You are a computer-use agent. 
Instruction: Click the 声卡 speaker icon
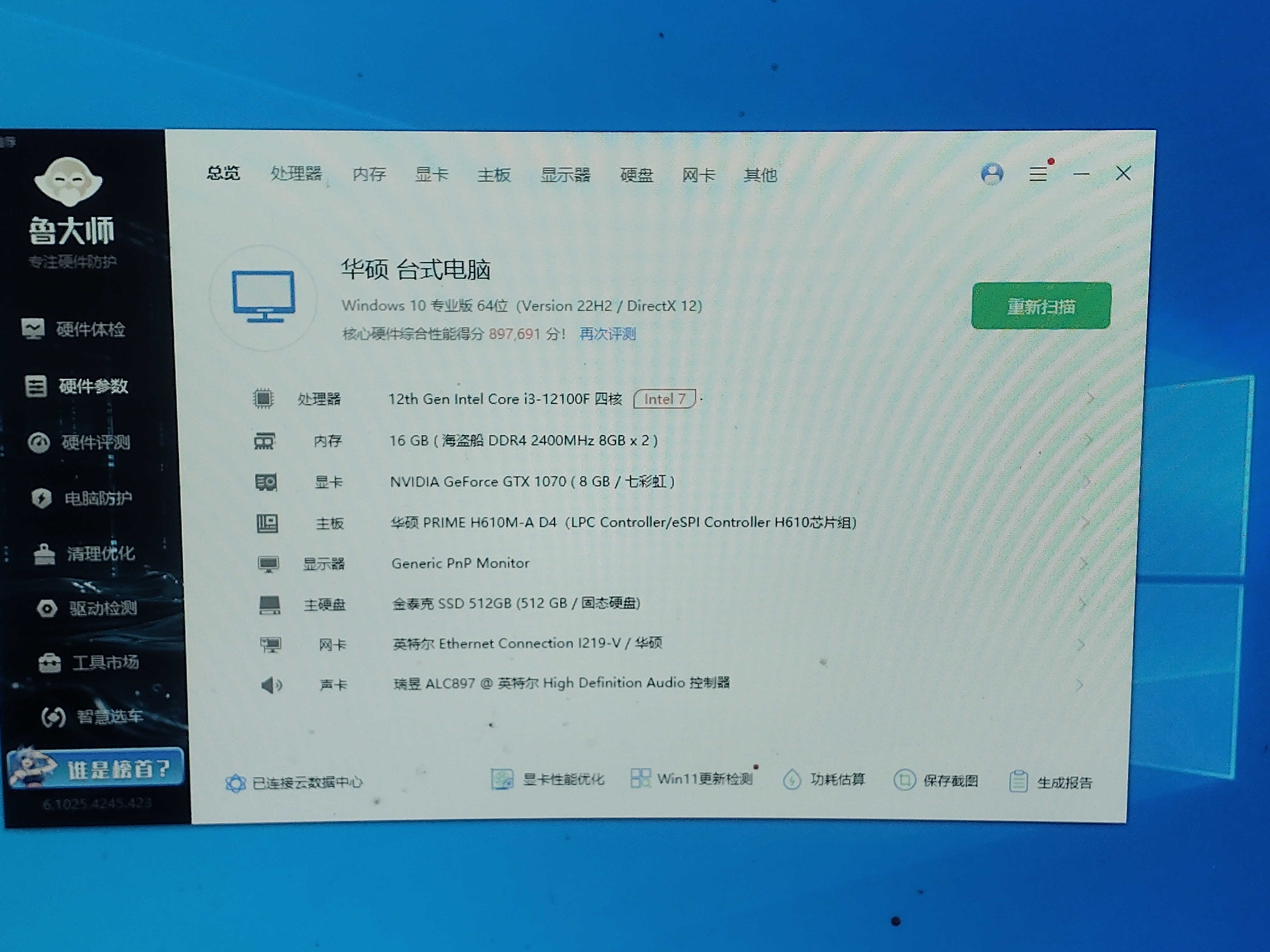point(271,684)
